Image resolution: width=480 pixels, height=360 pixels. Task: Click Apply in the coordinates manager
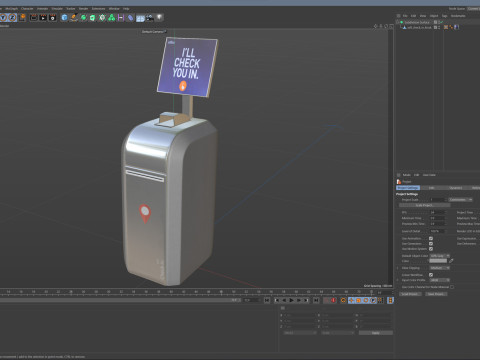tap(376, 333)
